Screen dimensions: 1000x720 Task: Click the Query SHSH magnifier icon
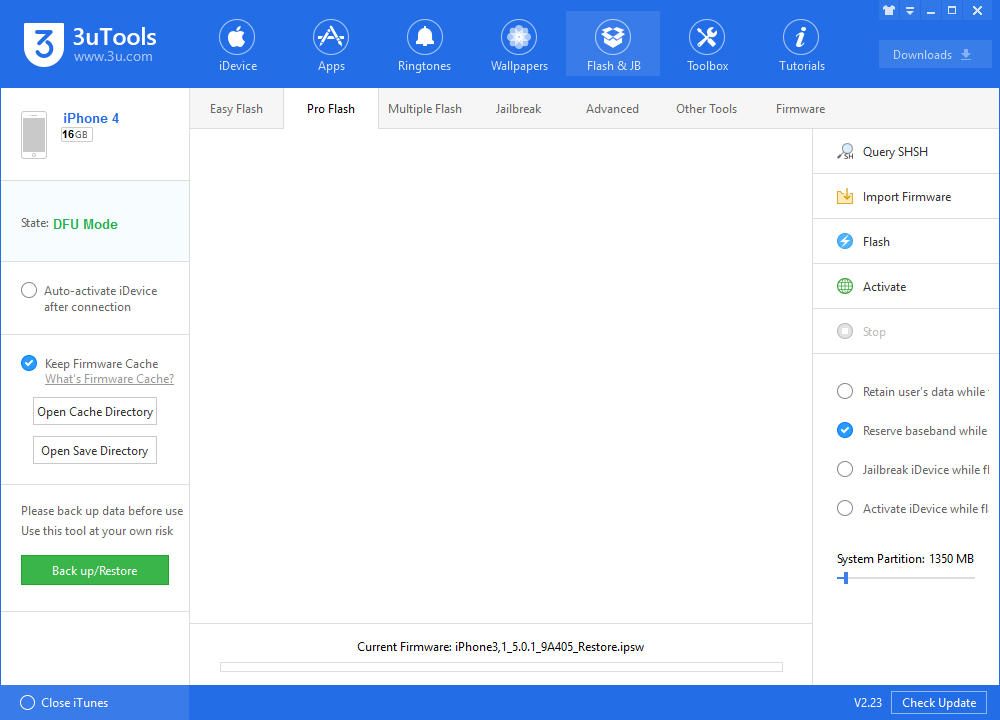pyautogui.click(x=845, y=152)
